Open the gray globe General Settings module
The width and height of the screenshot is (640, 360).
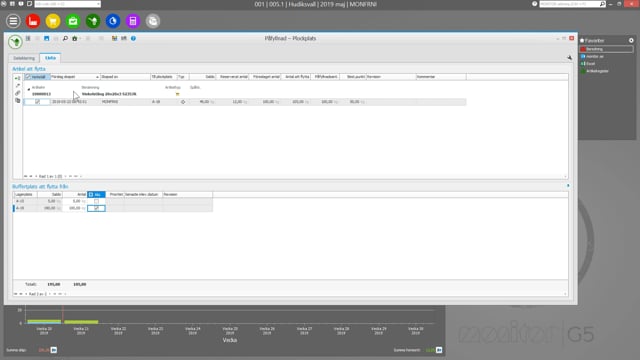click(x=153, y=21)
